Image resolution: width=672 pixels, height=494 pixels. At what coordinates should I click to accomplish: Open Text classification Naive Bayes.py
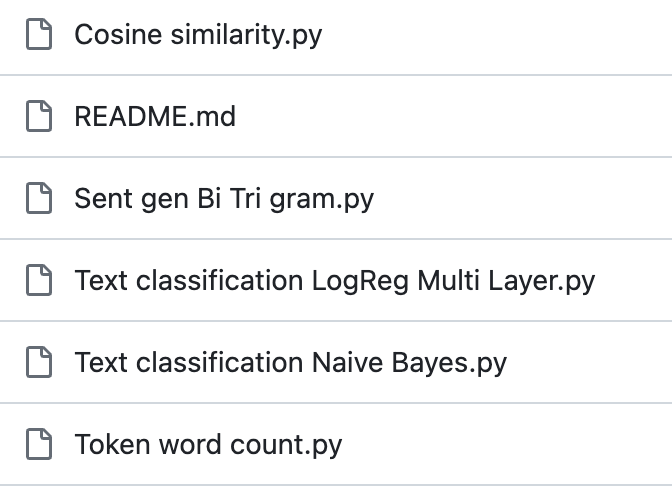tap(291, 363)
